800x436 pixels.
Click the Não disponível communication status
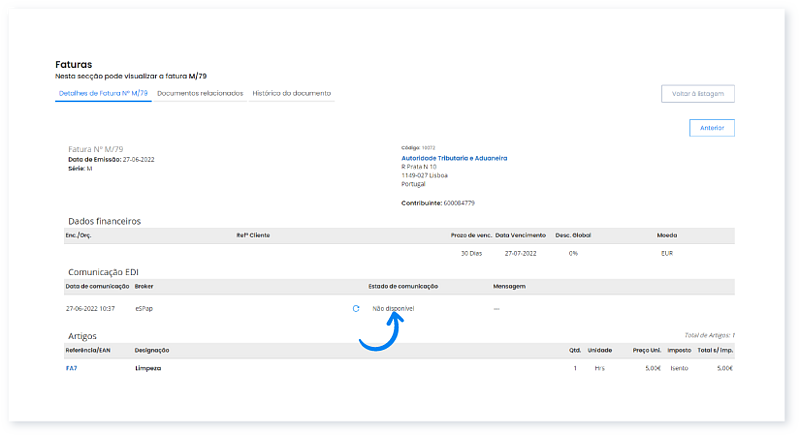(393, 308)
